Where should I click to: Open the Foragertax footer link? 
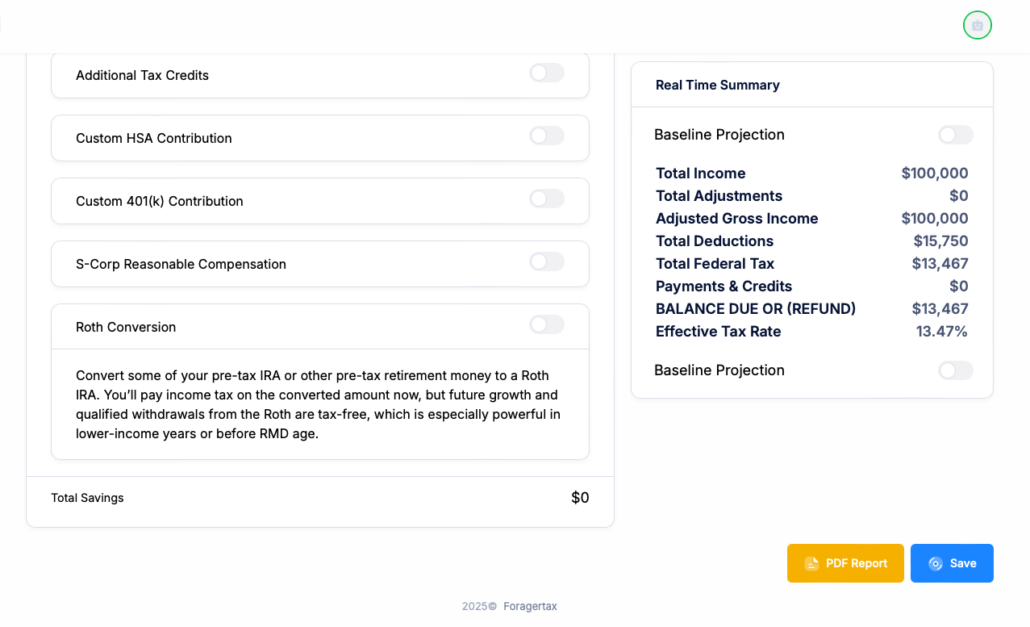click(x=530, y=606)
